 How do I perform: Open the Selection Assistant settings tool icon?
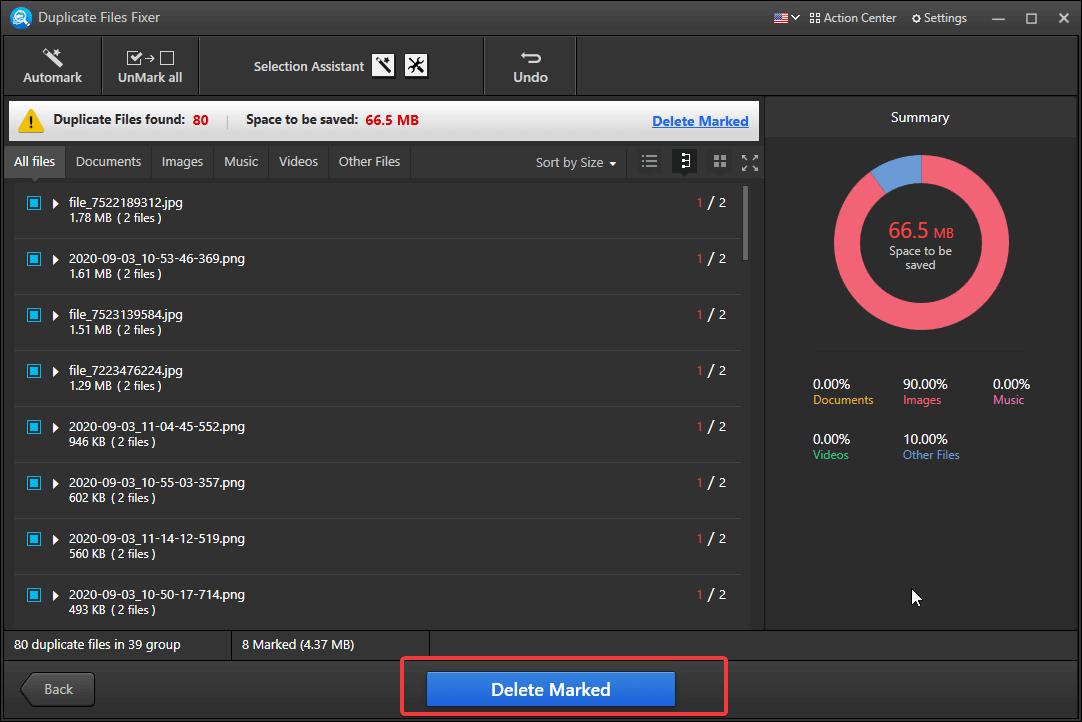pyautogui.click(x=416, y=66)
